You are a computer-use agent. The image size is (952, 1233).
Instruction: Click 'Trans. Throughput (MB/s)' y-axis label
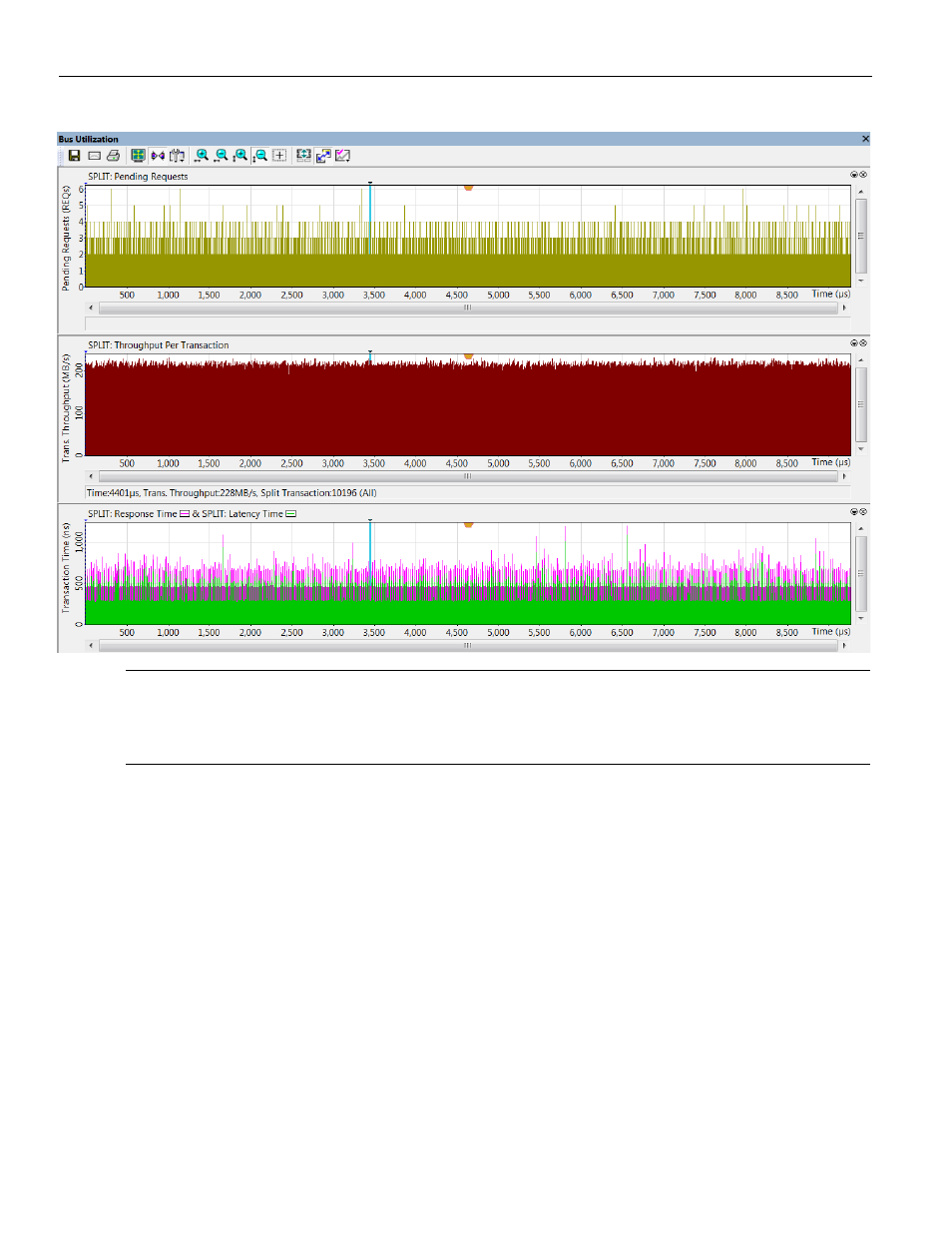point(66,407)
